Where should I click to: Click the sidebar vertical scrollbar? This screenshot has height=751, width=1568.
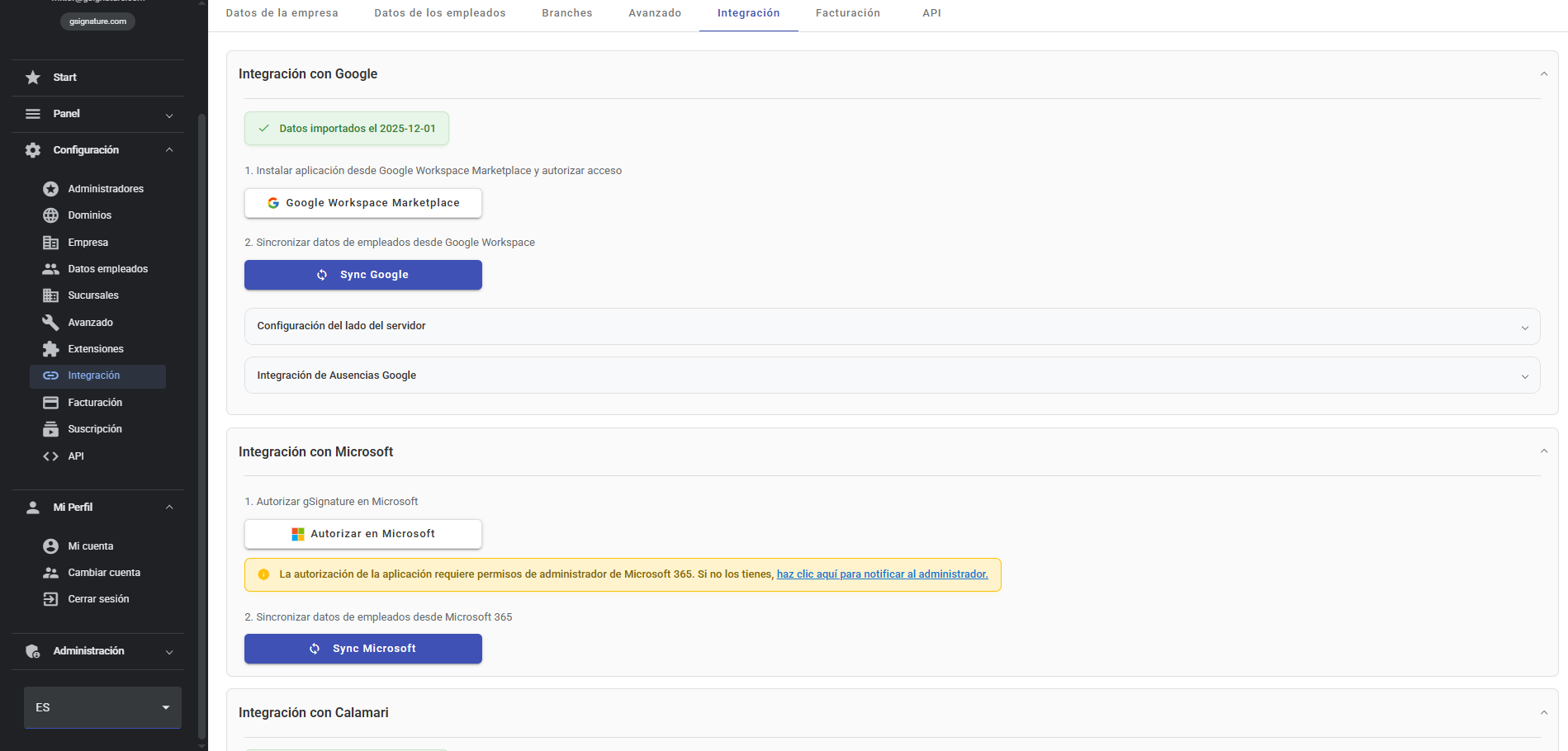[x=202, y=425]
